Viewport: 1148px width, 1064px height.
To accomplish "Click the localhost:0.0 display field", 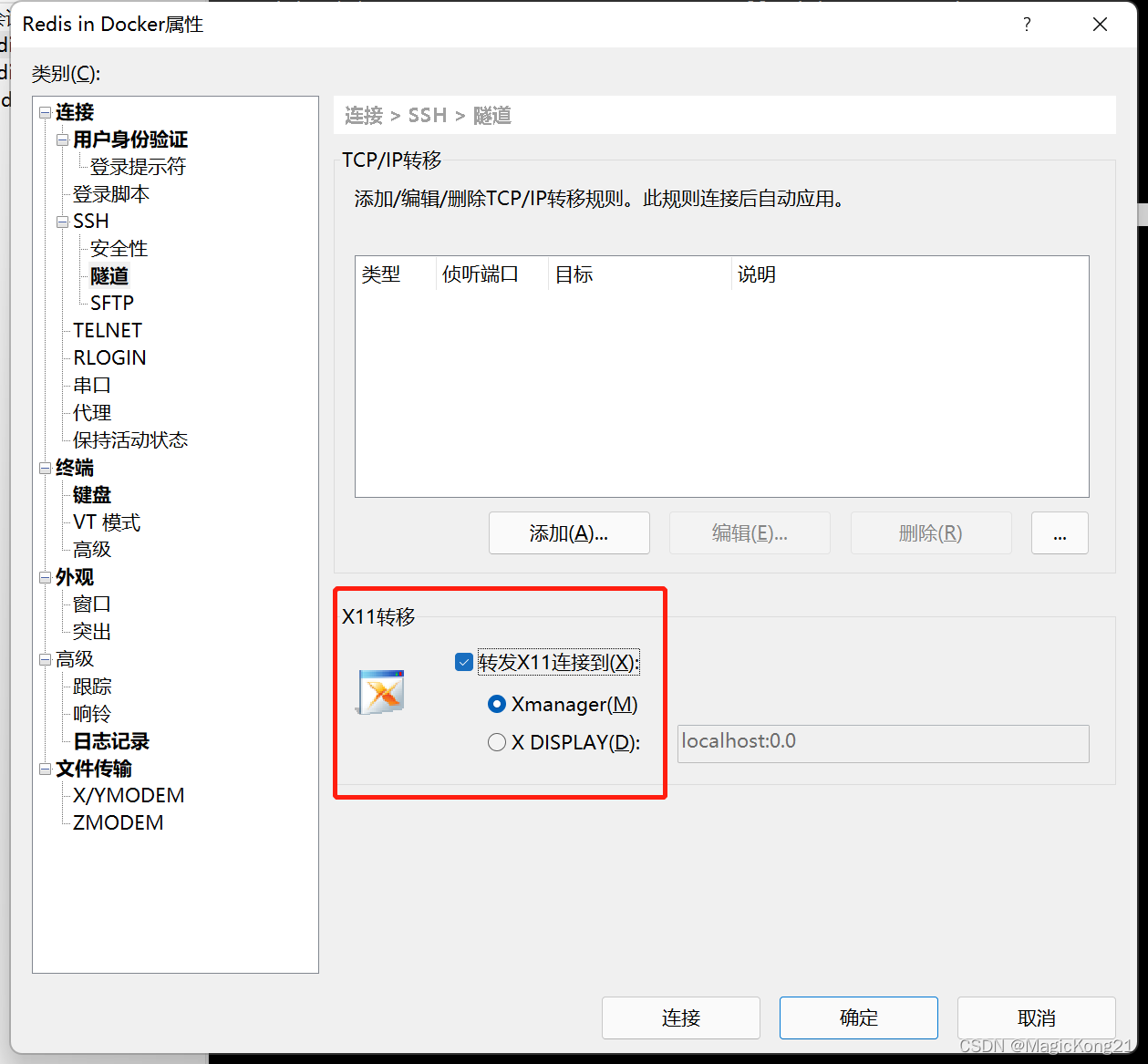I will (x=884, y=743).
